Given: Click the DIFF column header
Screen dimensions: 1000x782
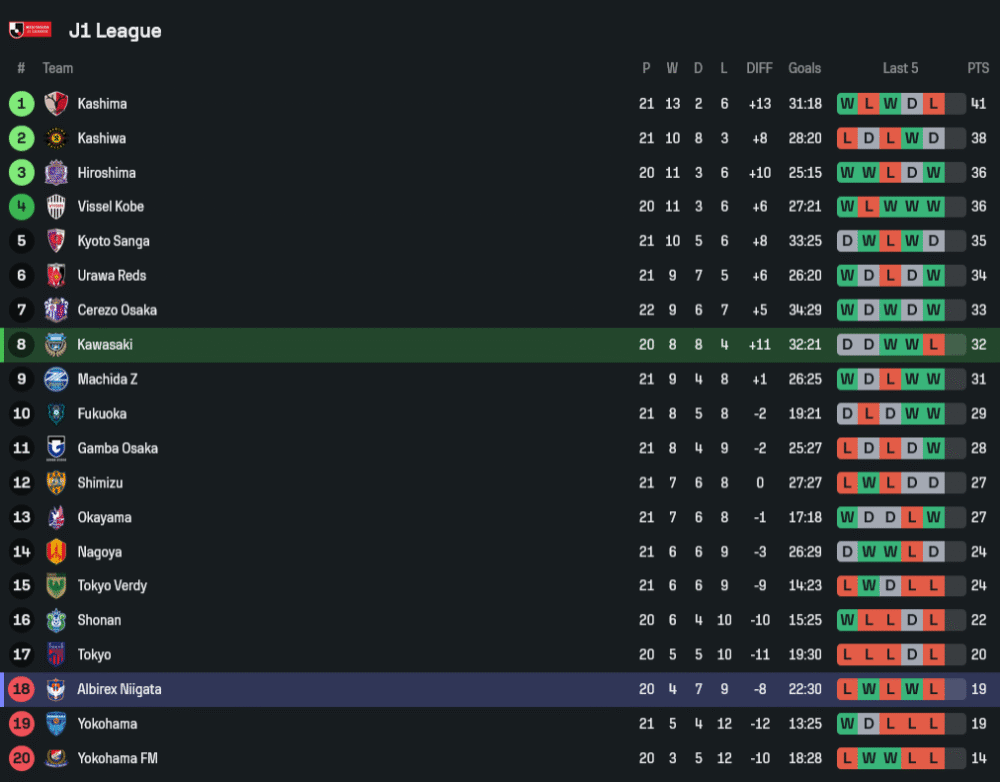Looking at the screenshot, I should point(759,68).
